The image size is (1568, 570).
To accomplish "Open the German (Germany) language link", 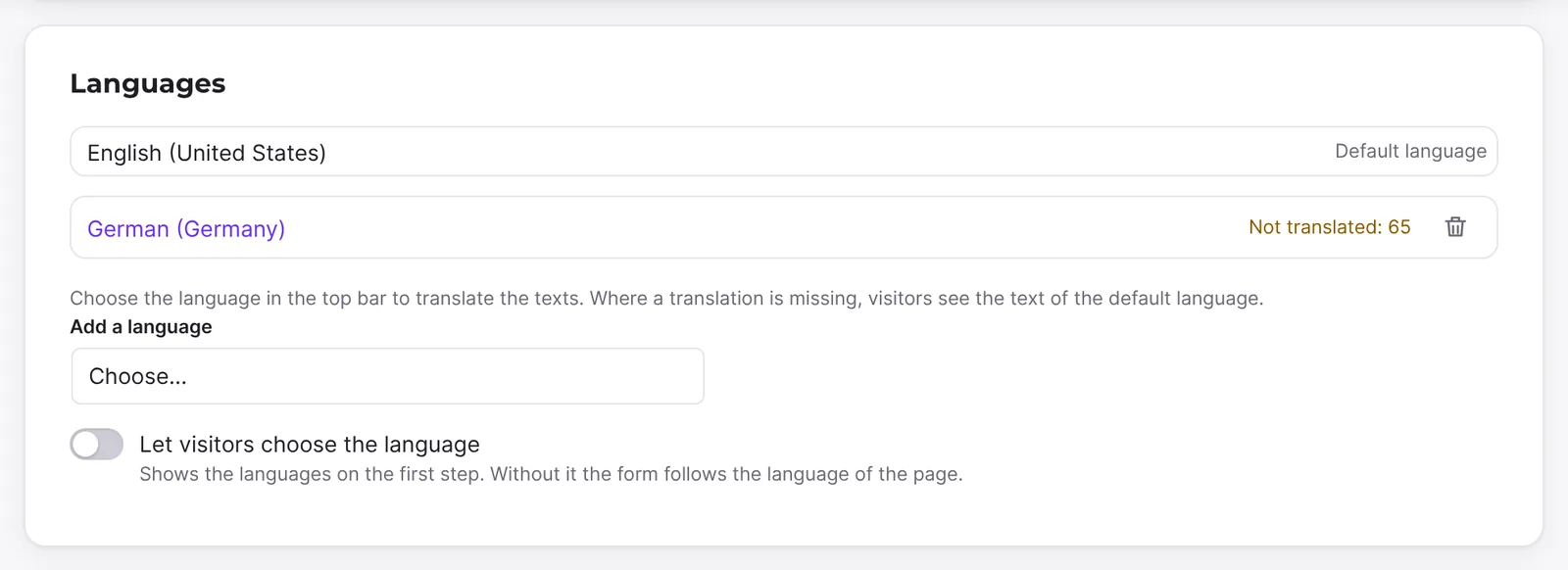I will click(186, 228).
